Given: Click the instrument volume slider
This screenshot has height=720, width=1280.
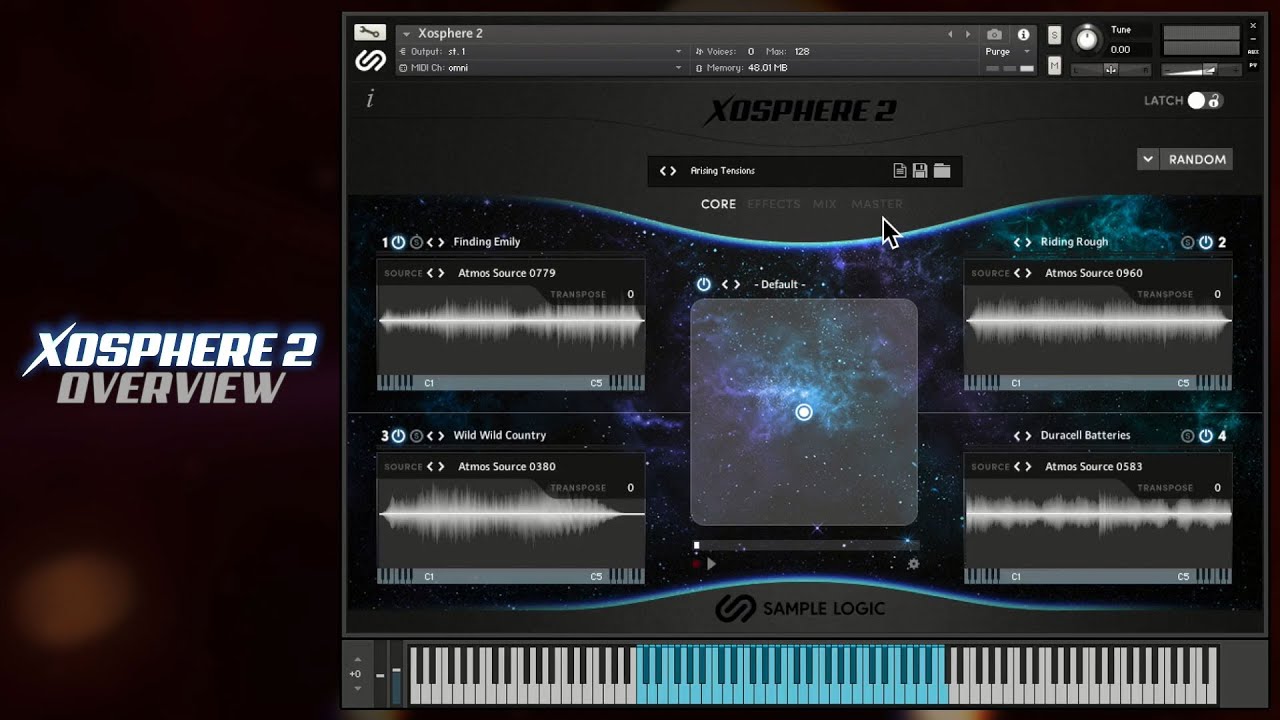Looking at the screenshot, I should [x=1203, y=70].
